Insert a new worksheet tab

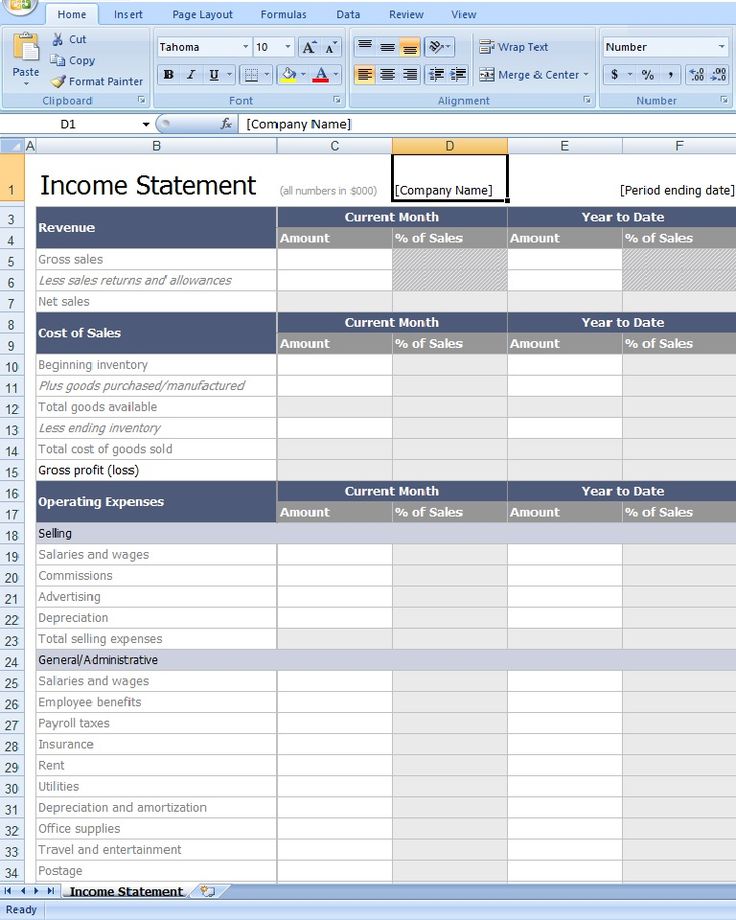click(x=207, y=891)
